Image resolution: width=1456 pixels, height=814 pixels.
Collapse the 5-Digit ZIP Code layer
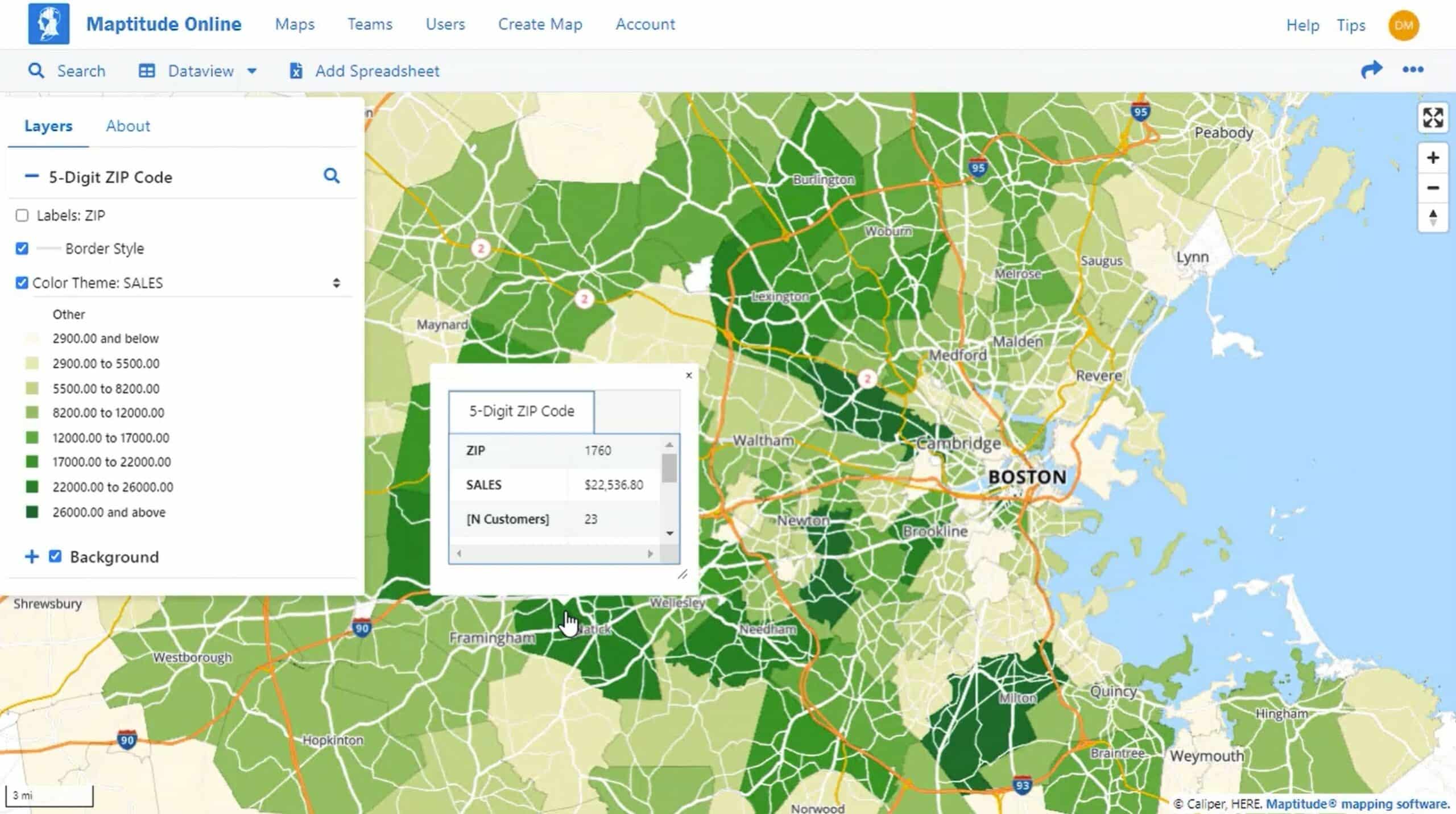31,176
